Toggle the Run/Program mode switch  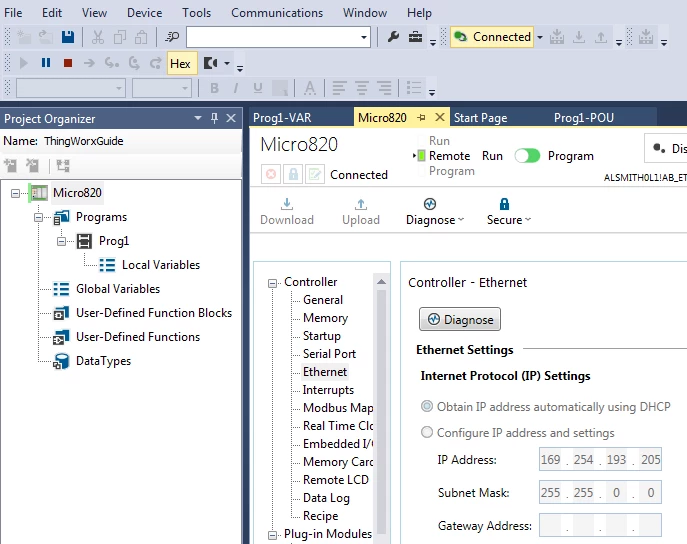527,156
